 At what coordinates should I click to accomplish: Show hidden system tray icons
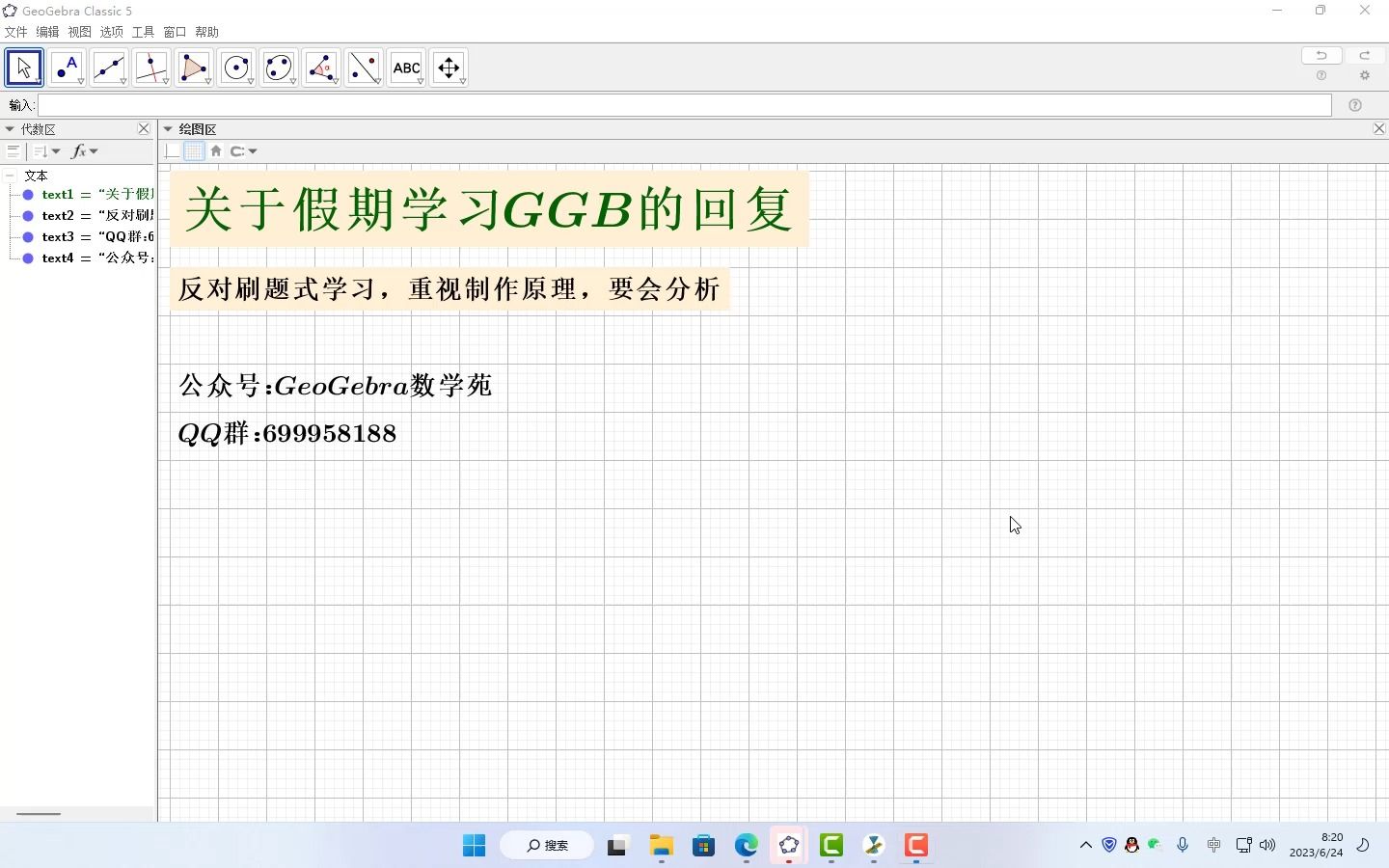coord(1086,846)
